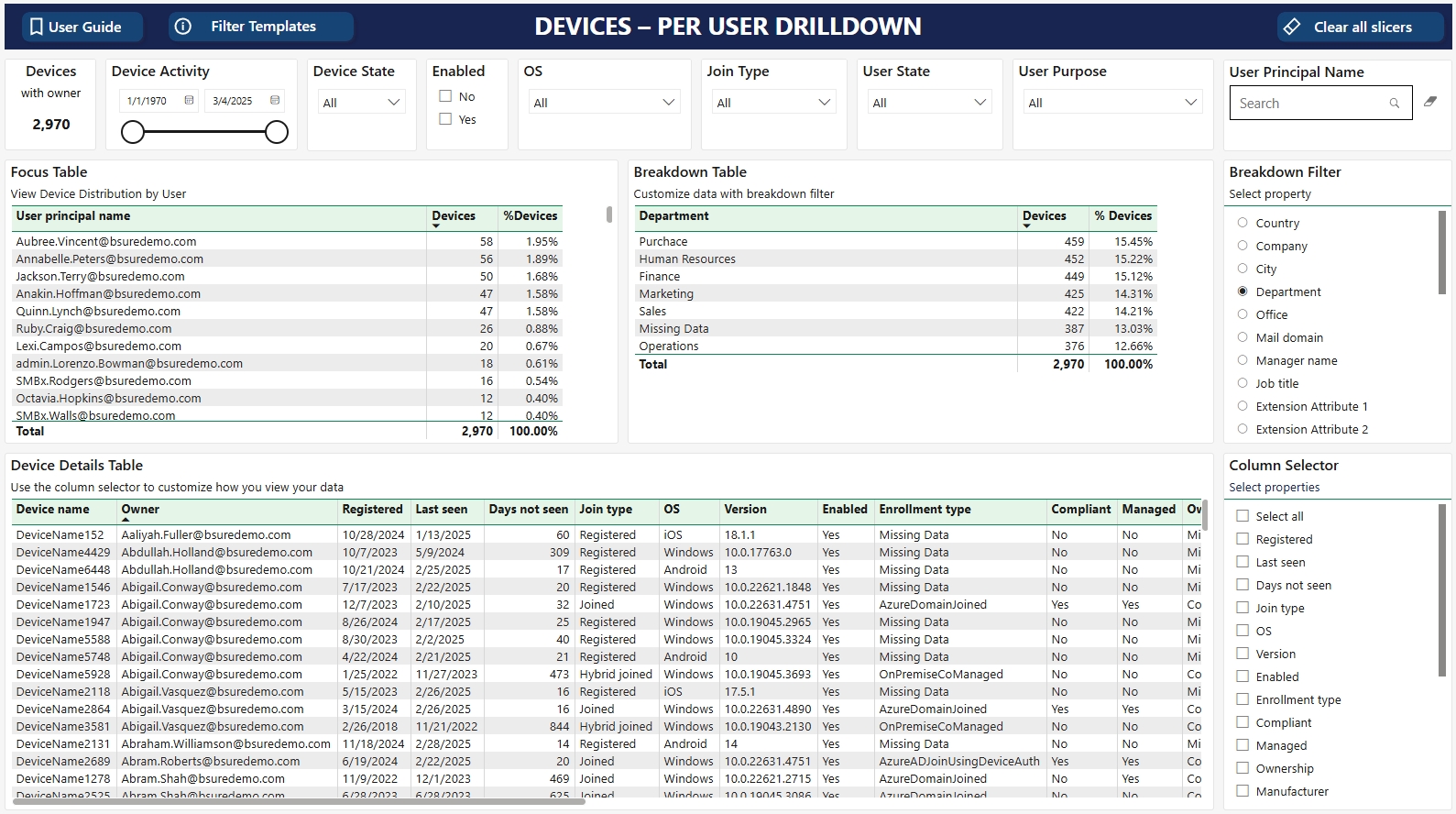The width and height of the screenshot is (1456, 814).
Task: Sort by the Owner column header
Action: (140, 510)
